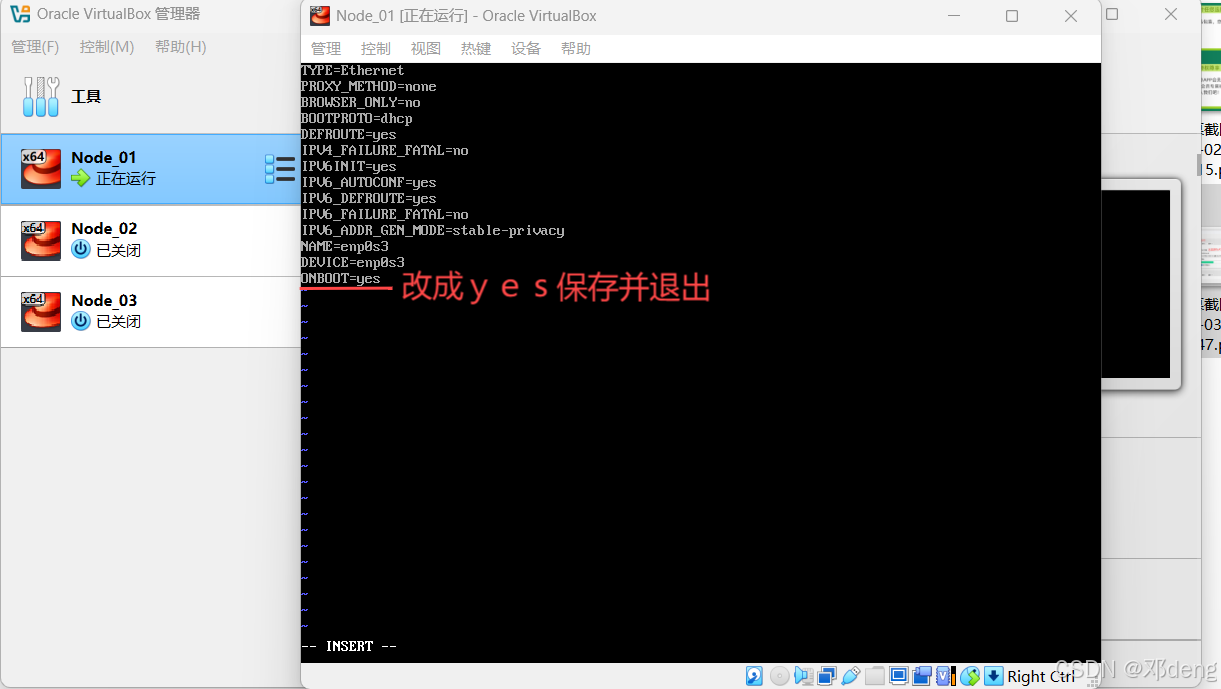Click the green running arrow icon under Node_01
This screenshot has height=689, width=1221.
(x=81, y=178)
